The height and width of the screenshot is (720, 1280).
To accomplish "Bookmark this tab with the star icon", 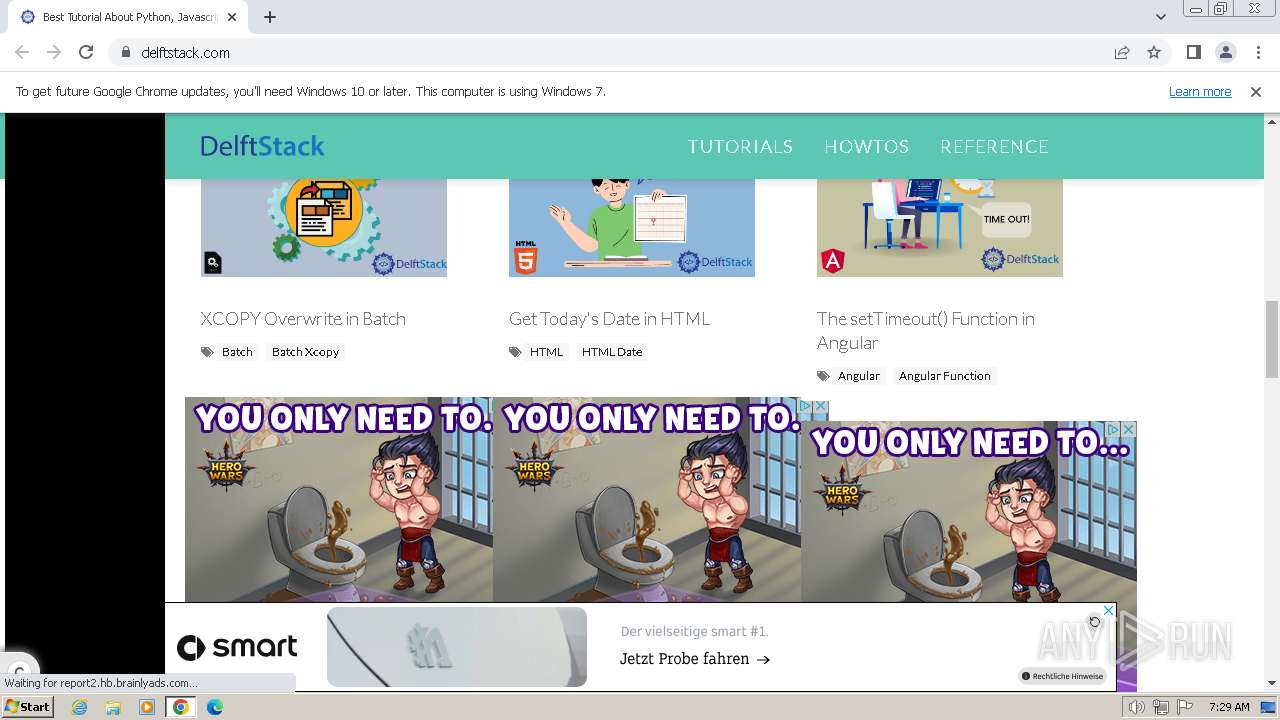I will (x=1154, y=52).
